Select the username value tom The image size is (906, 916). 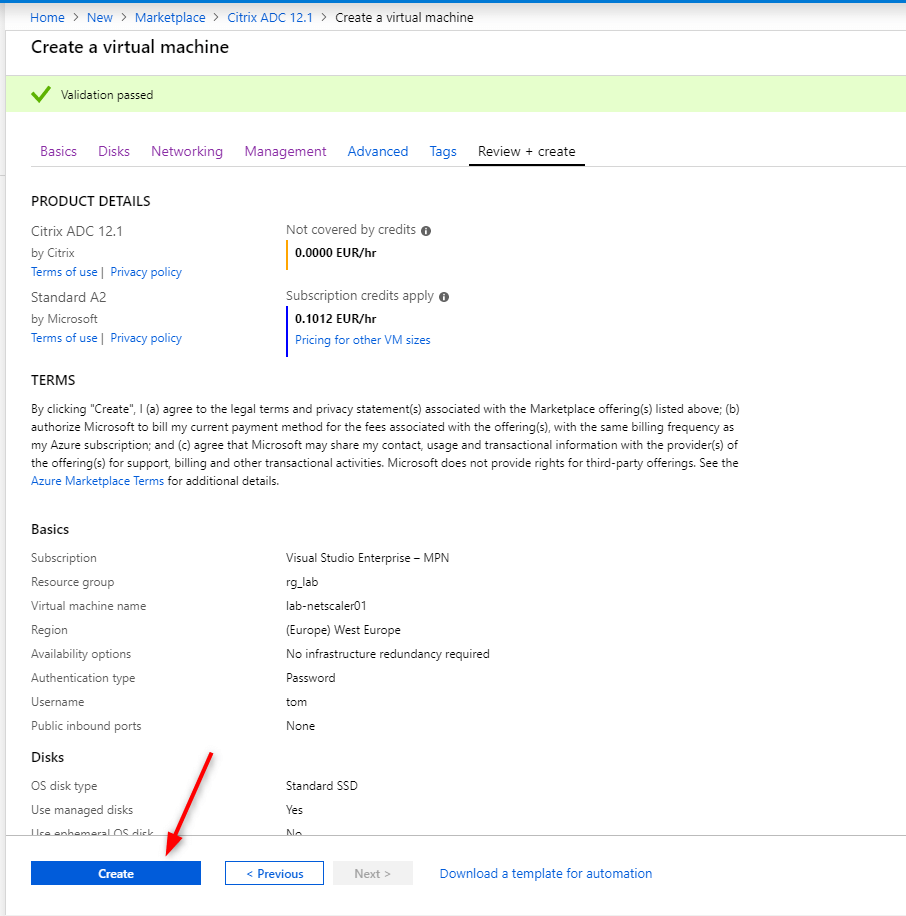pyautogui.click(x=296, y=702)
